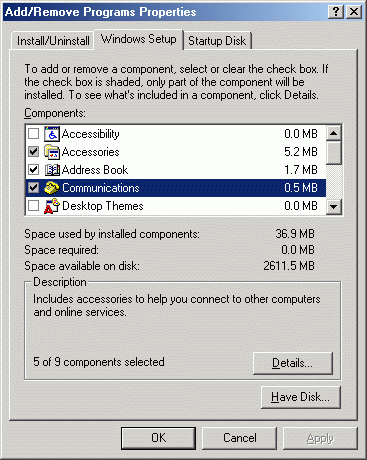Click the Have Disk button

(301, 397)
